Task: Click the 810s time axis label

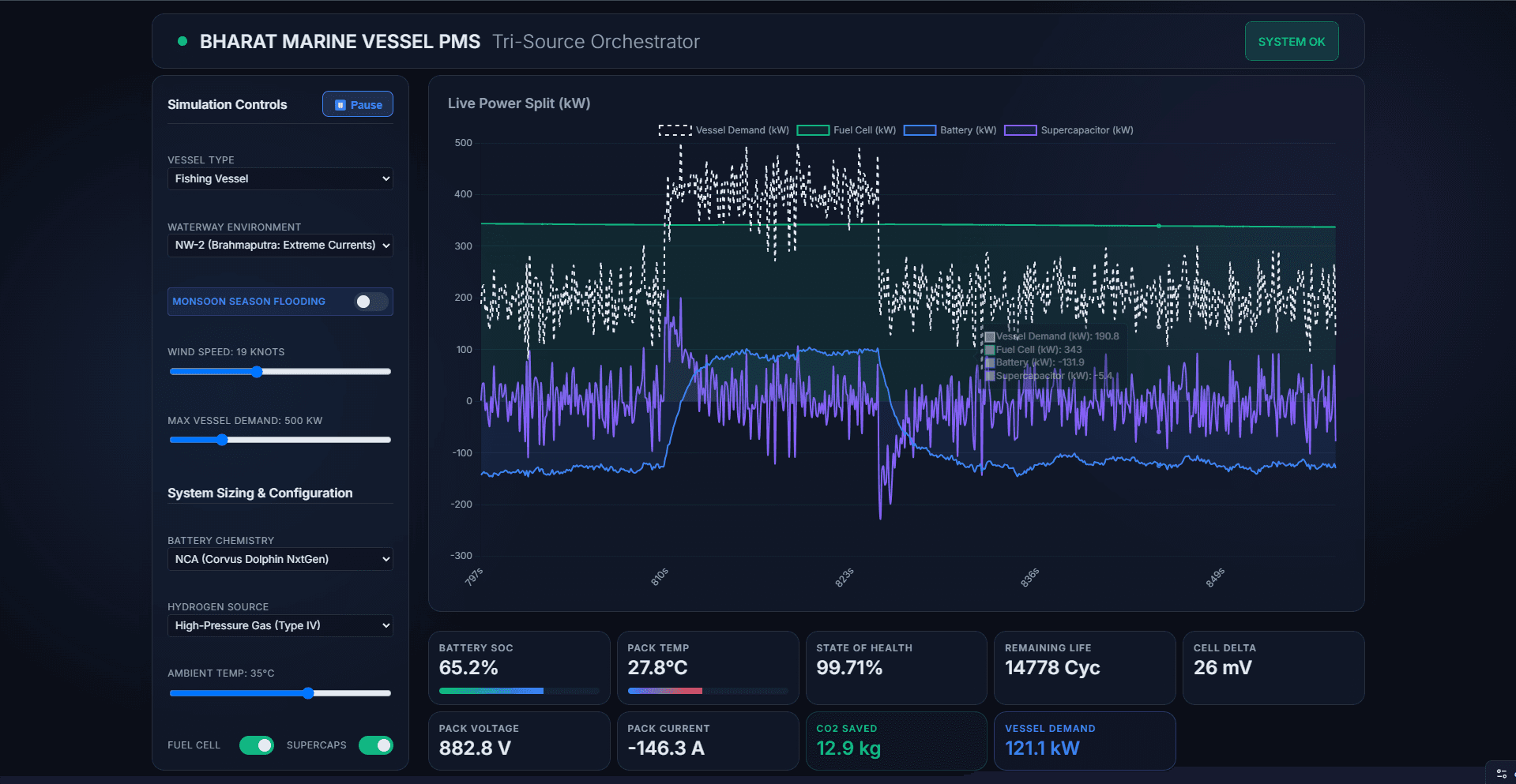Action: tap(660, 577)
